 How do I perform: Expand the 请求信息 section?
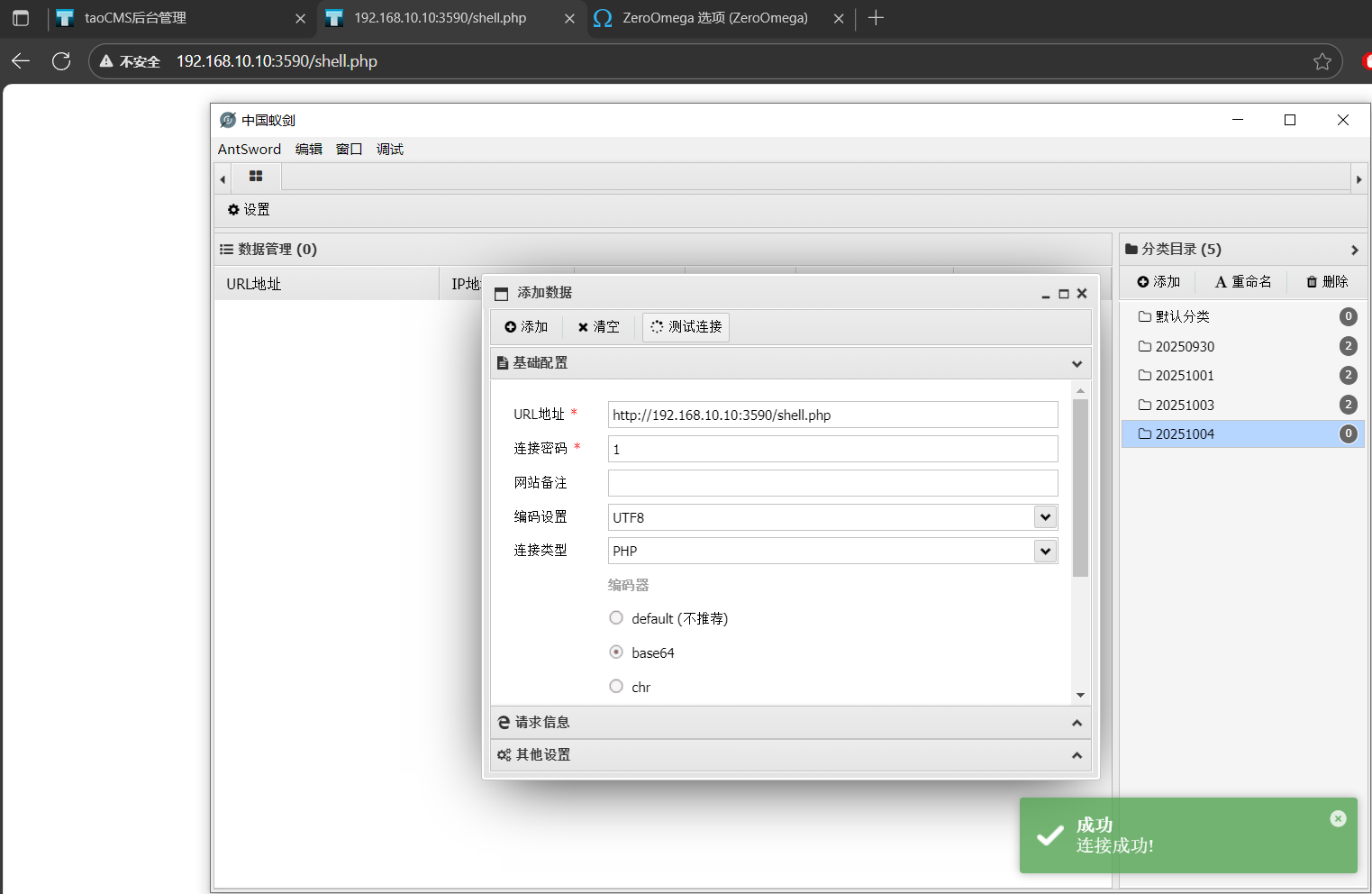[791, 723]
